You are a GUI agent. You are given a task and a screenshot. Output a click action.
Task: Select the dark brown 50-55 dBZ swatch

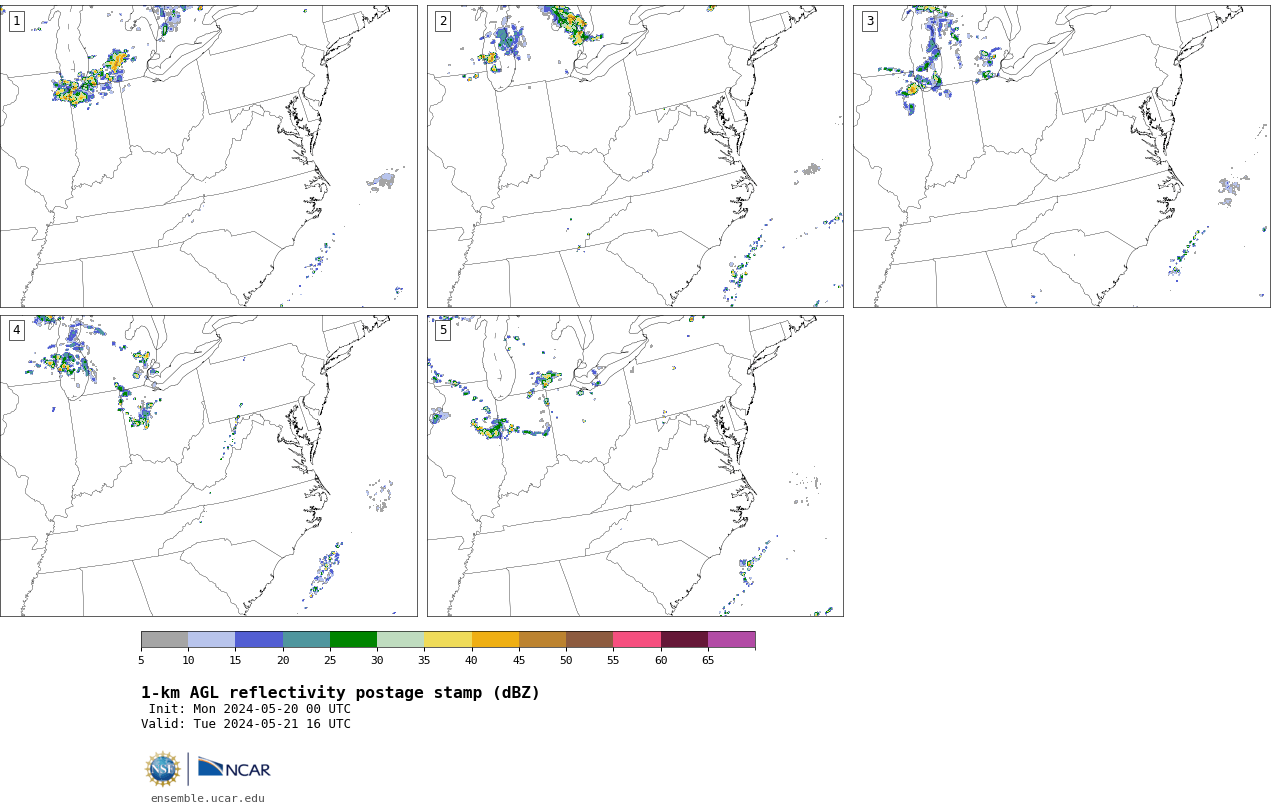click(x=589, y=640)
